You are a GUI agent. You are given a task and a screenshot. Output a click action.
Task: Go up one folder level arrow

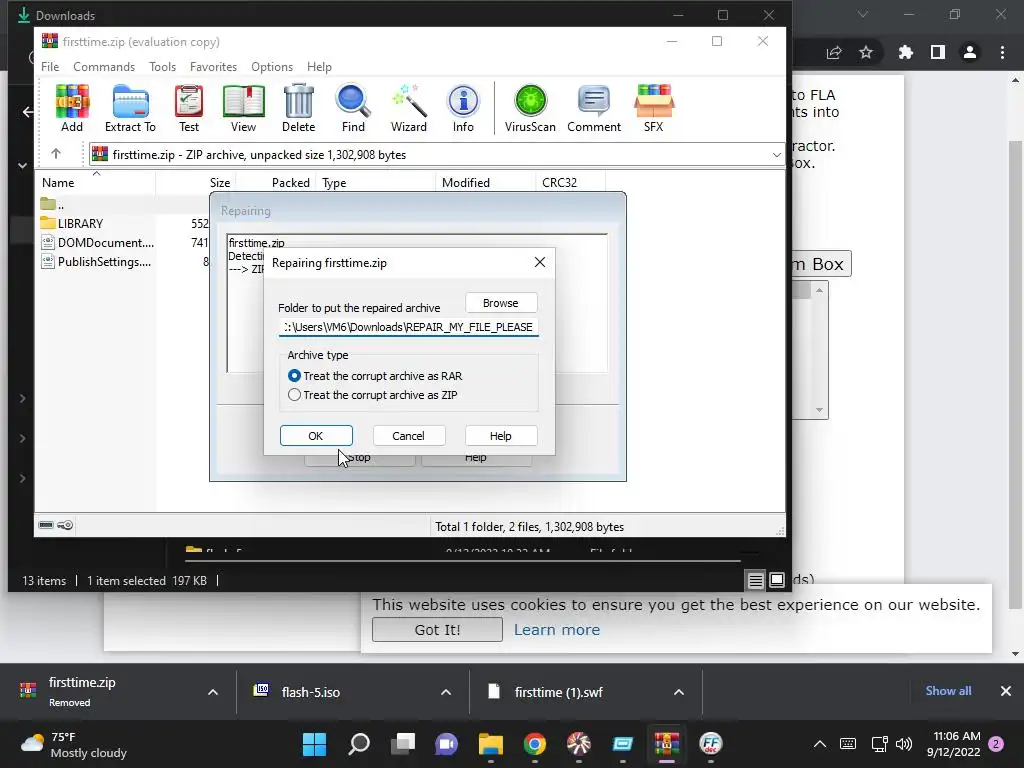point(56,154)
